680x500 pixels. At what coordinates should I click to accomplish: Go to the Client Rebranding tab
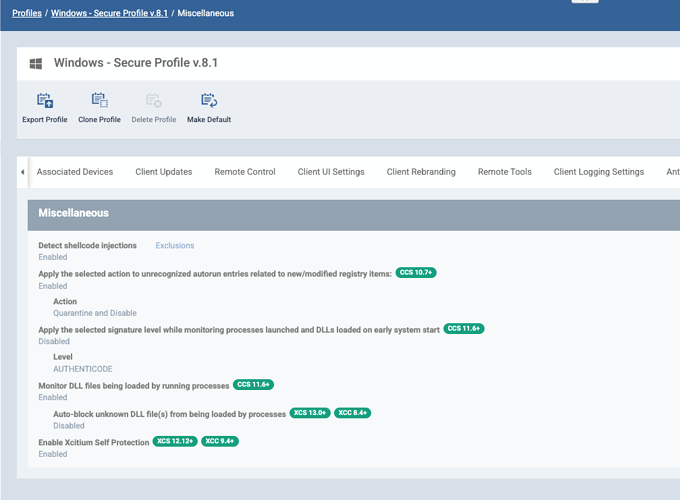click(x=421, y=172)
